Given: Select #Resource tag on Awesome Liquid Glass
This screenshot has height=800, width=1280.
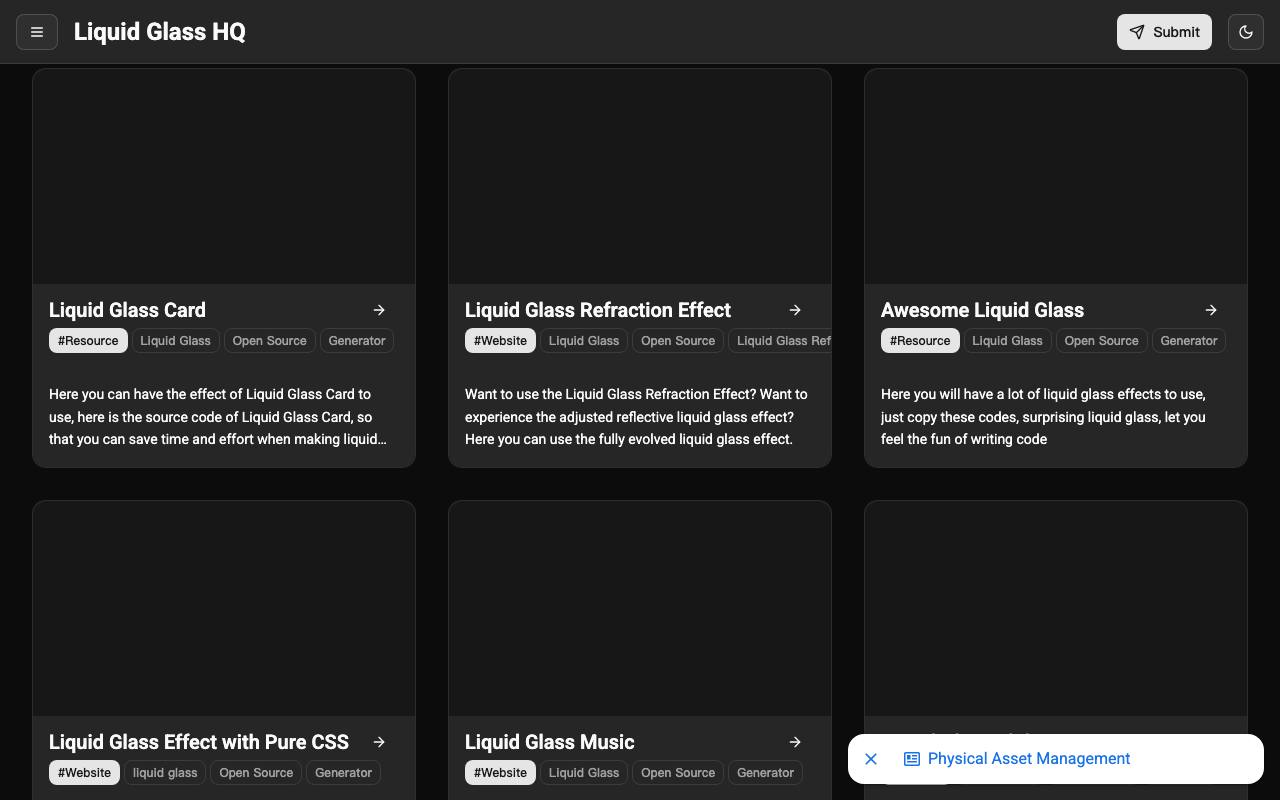Looking at the screenshot, I should tap(920, 341).
